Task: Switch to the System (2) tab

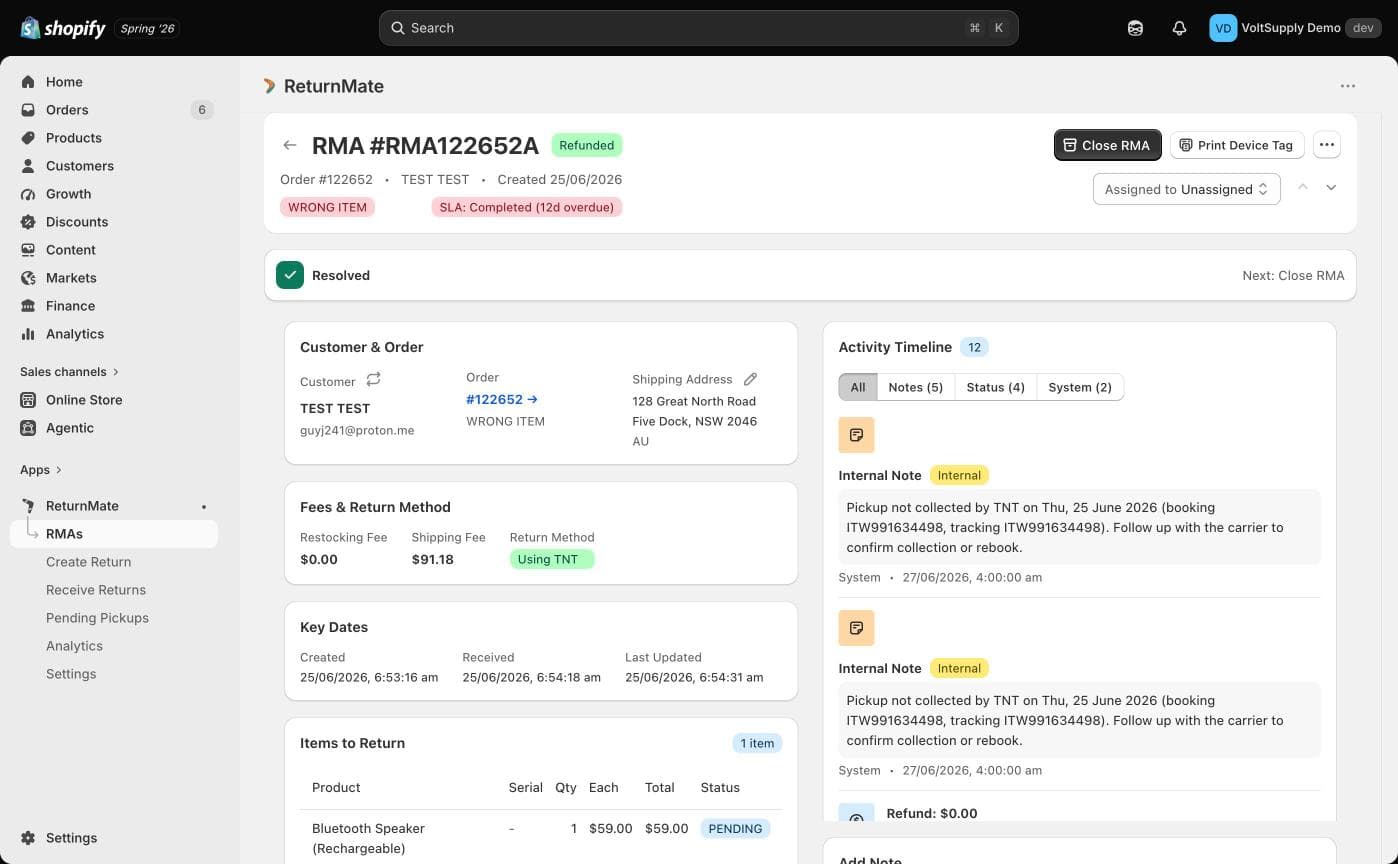Action: [1080, 387]
